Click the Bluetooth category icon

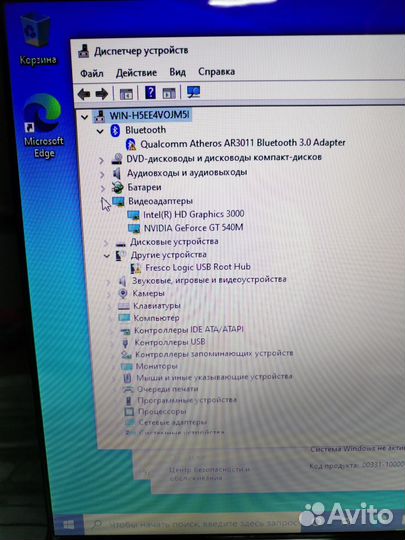coord(115,131)
